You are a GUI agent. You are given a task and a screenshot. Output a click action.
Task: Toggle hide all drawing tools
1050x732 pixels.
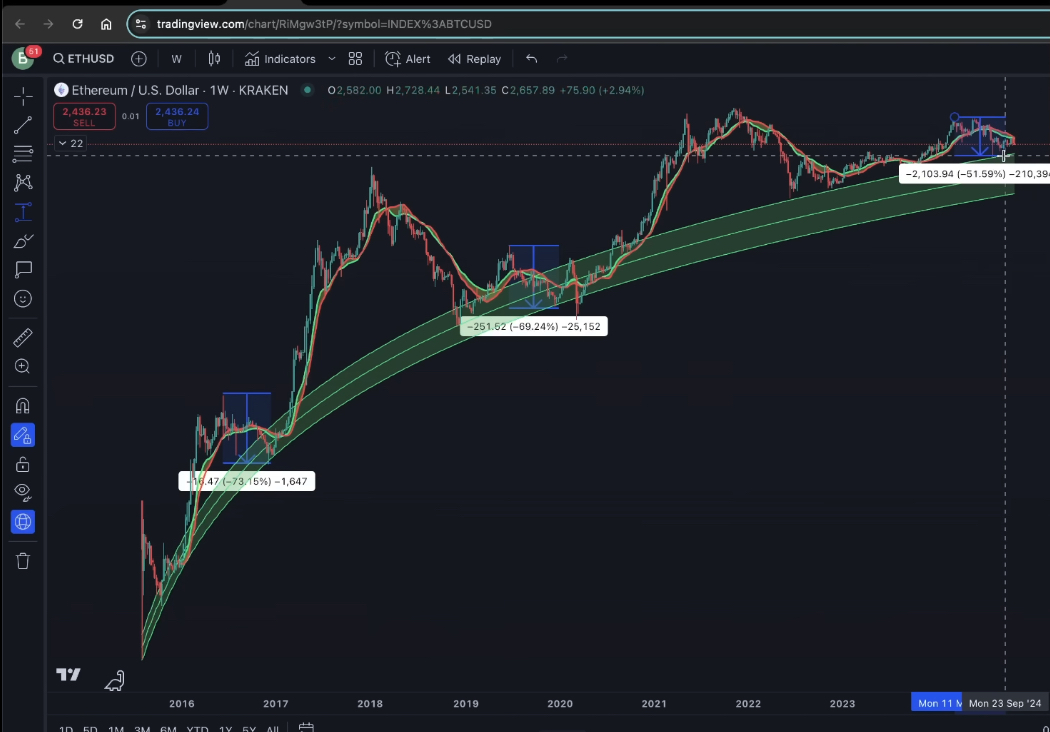(x=22, y=492)
